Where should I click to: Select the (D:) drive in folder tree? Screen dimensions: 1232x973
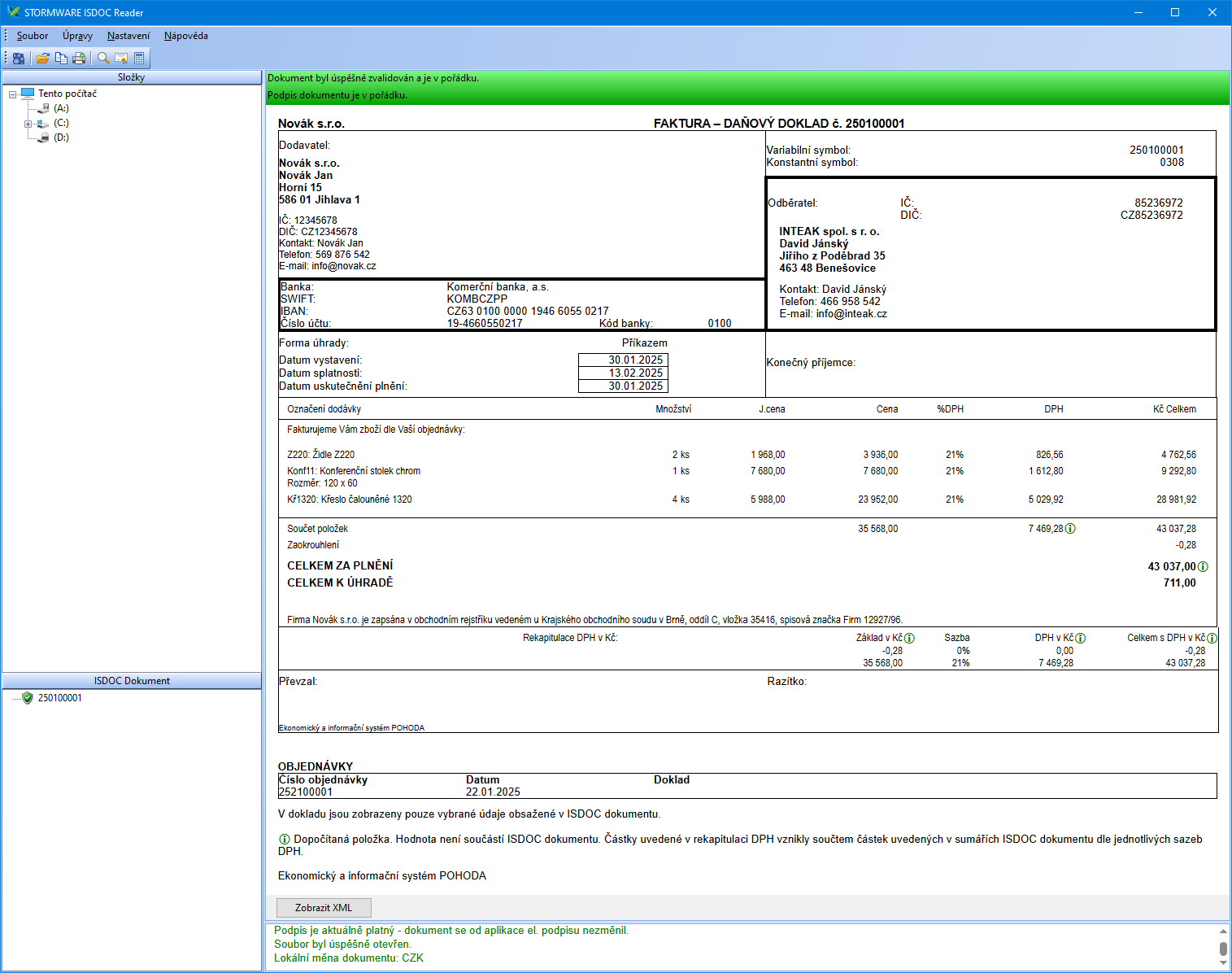pyautogui.click(x=61, y=137)
